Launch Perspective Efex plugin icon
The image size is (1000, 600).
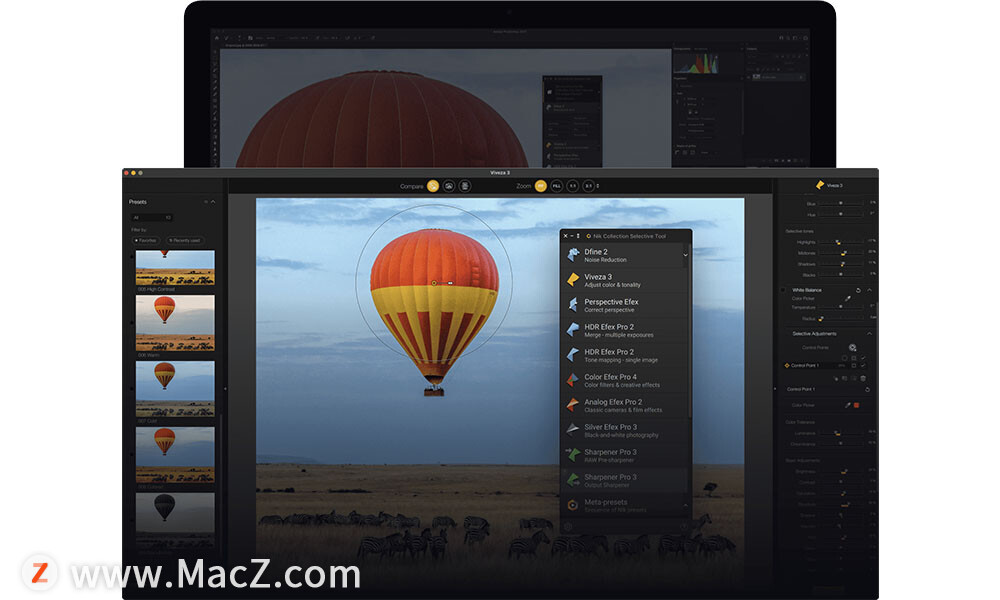(x=573, y=305)
